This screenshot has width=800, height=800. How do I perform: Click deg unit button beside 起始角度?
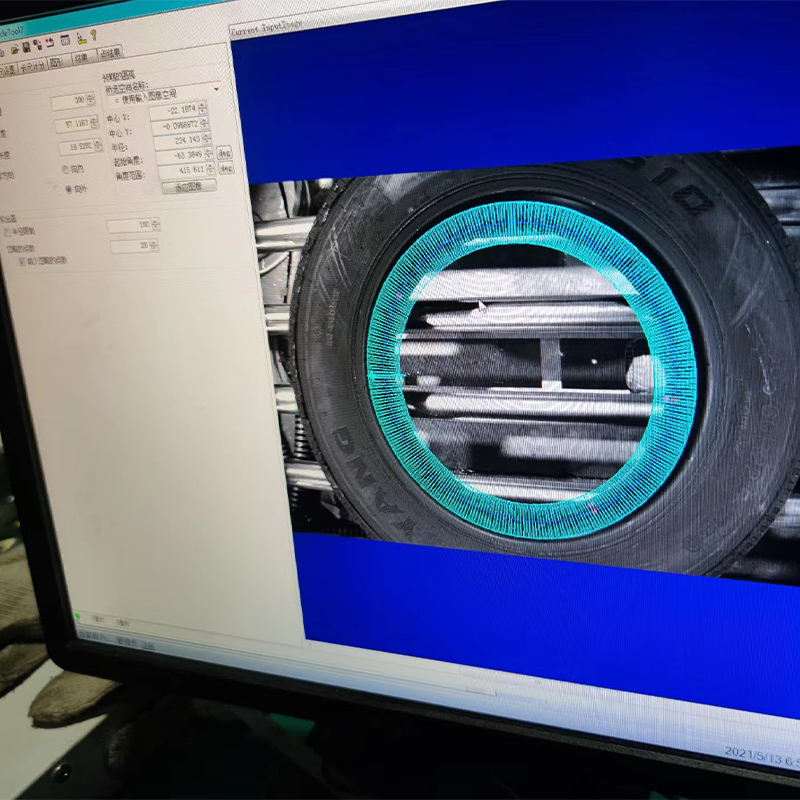[x=224, y=154]
